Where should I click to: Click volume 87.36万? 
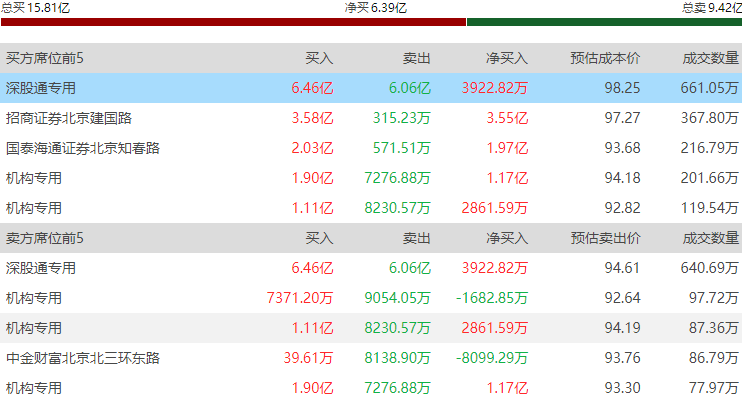[714, 328]
